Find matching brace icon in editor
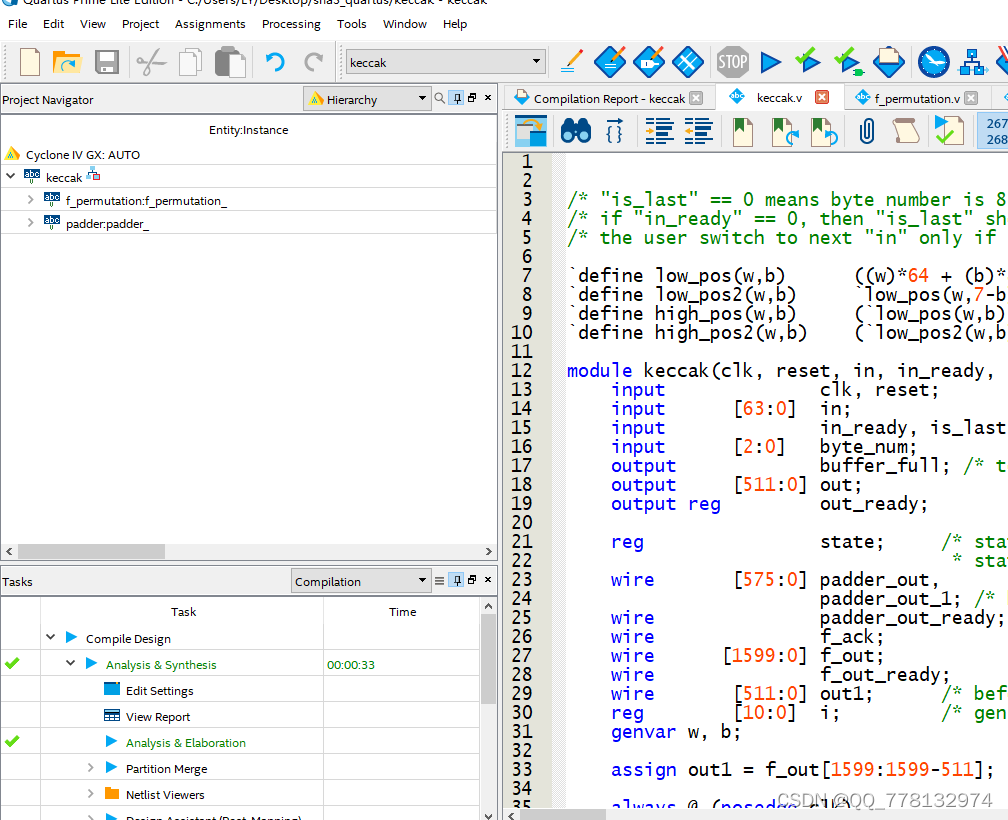Image resolution: width=1008 pixels, height=820 pixels. (x=615, y=131)
